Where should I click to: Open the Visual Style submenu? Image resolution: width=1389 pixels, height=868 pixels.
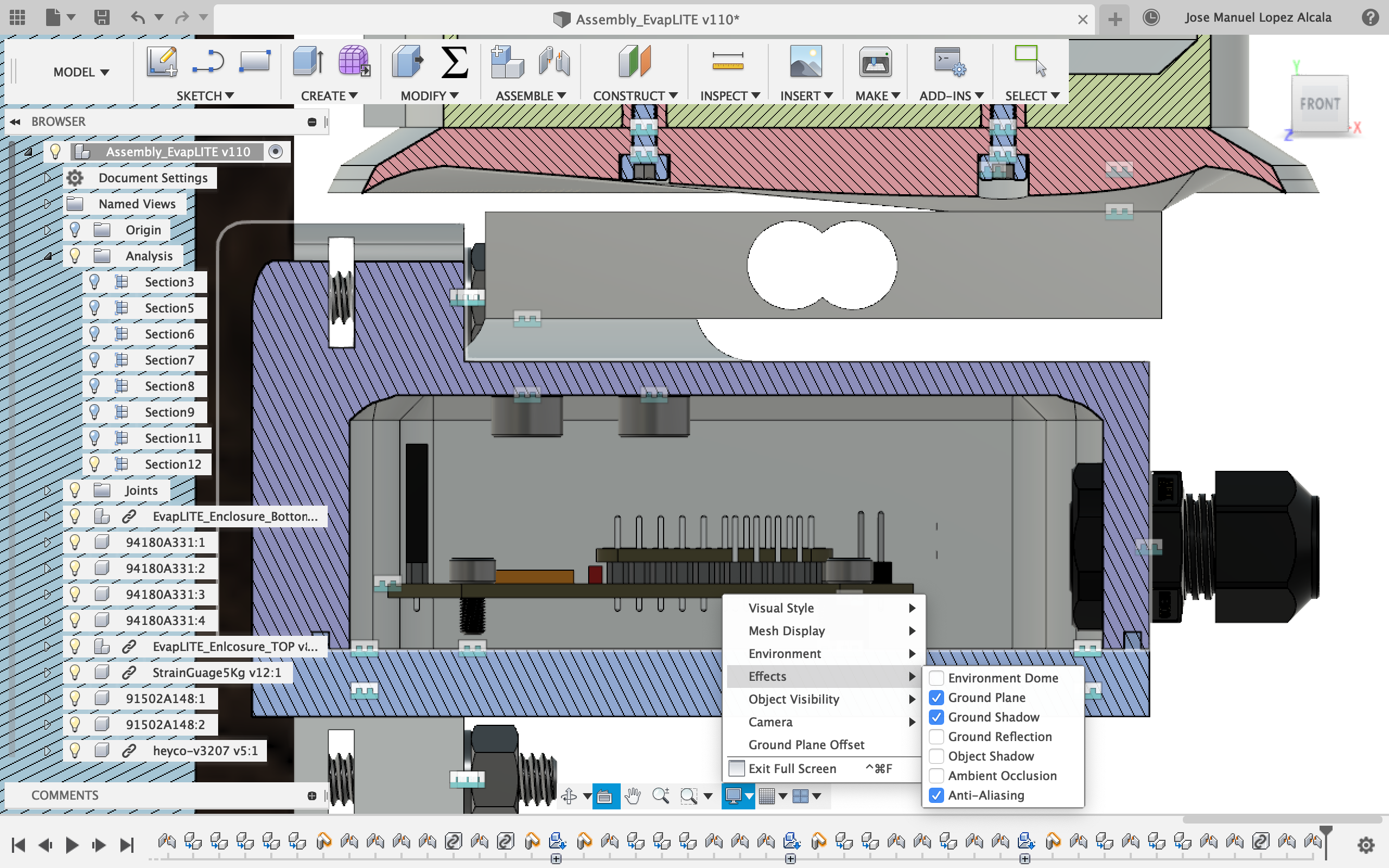coord(824,608)
